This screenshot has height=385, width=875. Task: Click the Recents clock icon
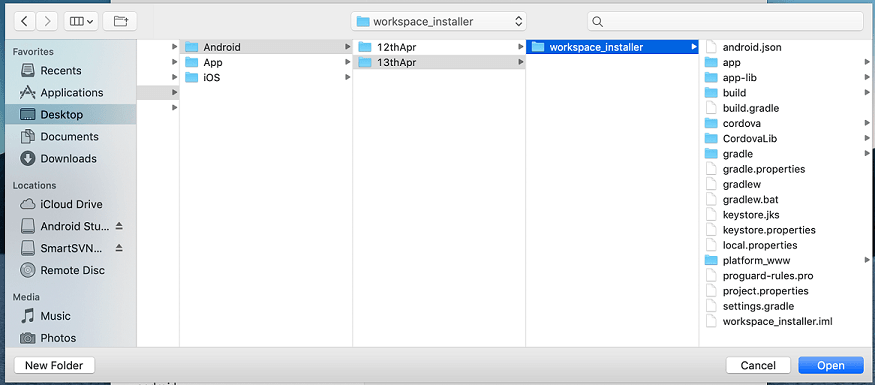tap(27, 70)
